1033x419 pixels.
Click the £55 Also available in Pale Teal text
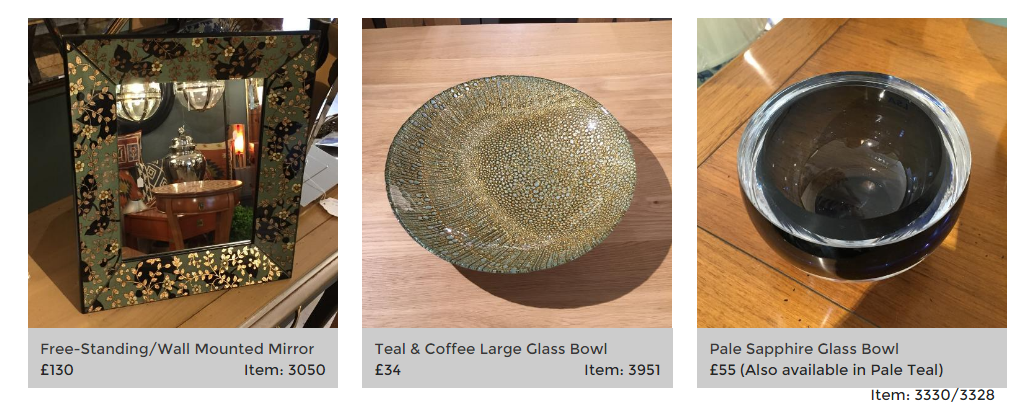[x=826, y=370]
